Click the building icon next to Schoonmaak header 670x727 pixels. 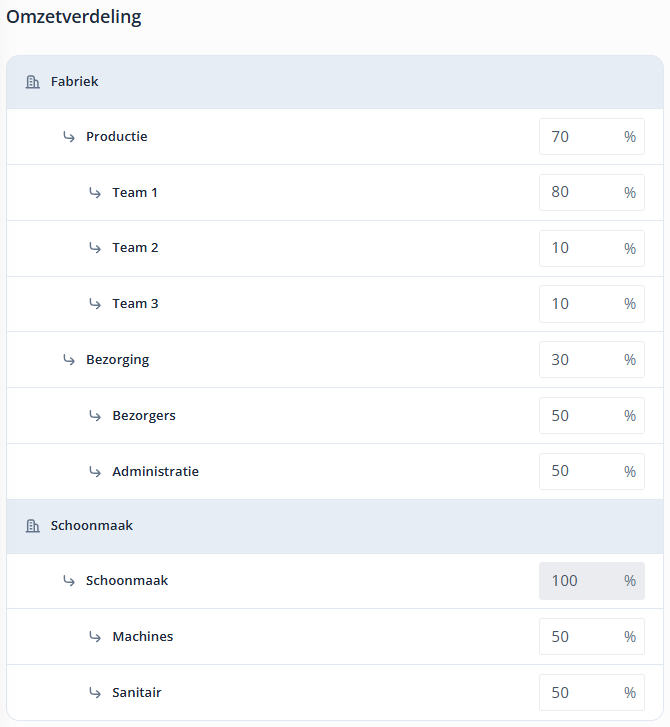32,526
